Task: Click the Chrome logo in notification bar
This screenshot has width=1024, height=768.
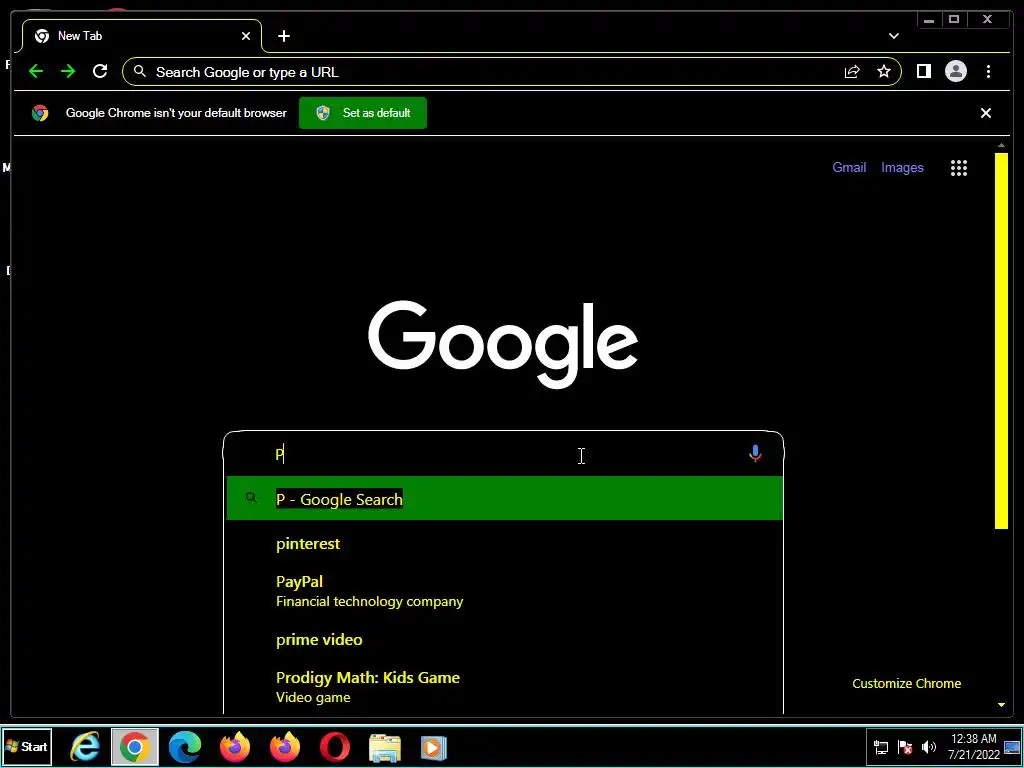Action: pos(40,113)
